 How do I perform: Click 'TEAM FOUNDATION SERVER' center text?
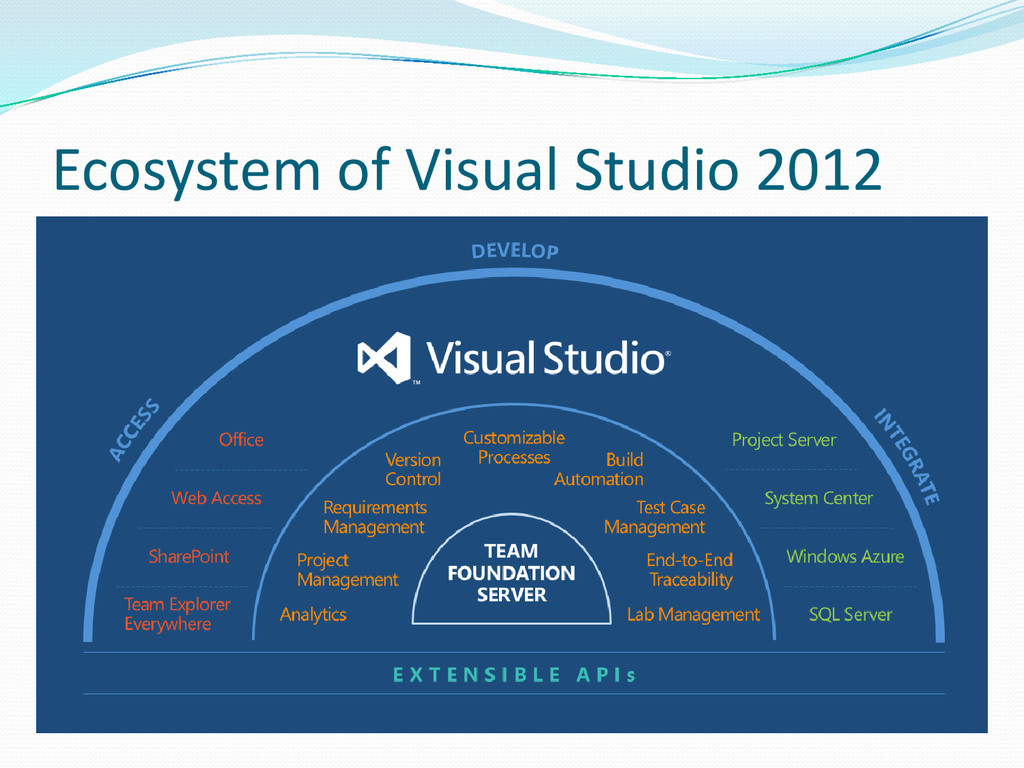[x=511, y=573]
